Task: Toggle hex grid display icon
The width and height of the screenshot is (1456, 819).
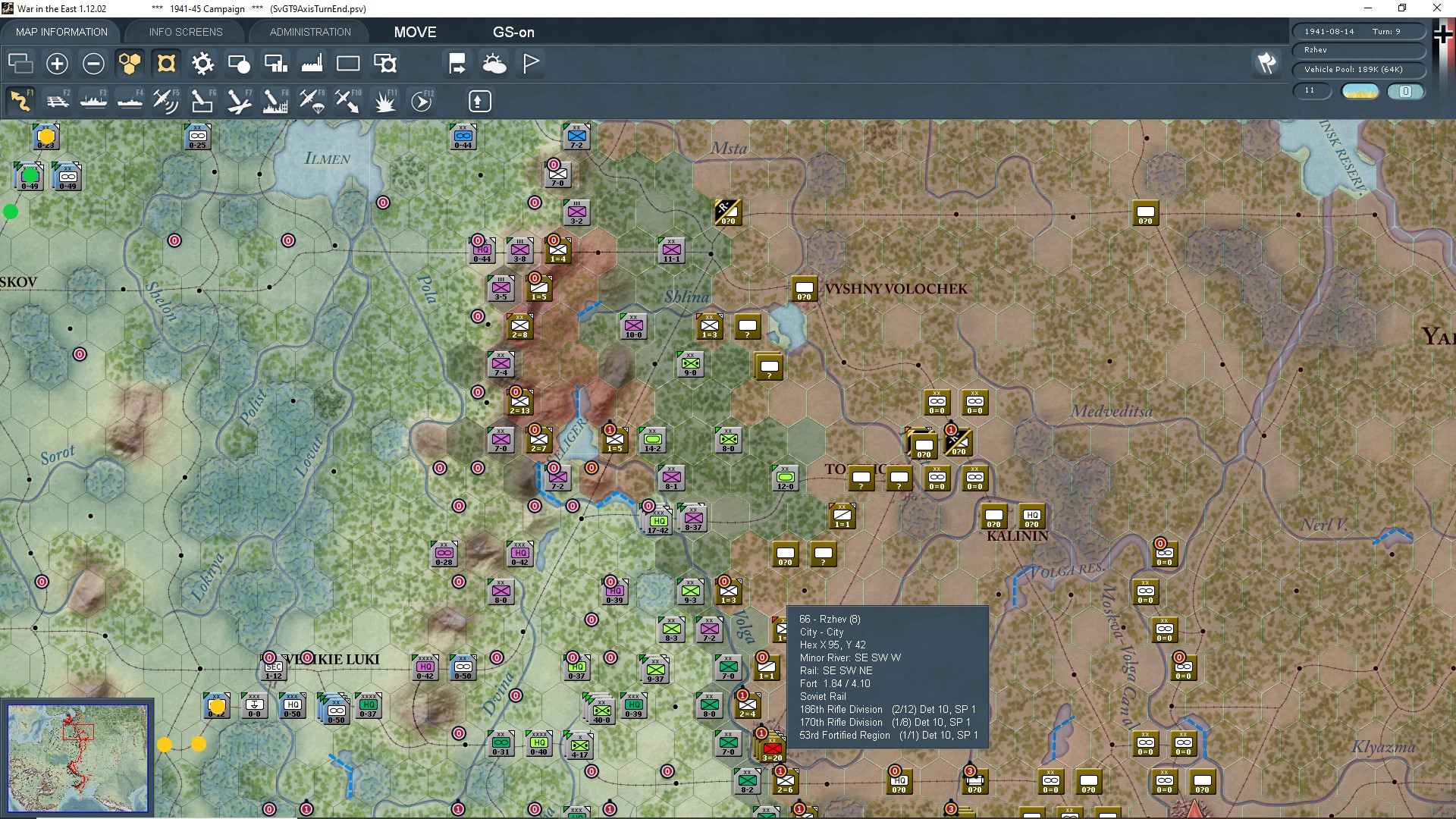Action: point(130,64)
